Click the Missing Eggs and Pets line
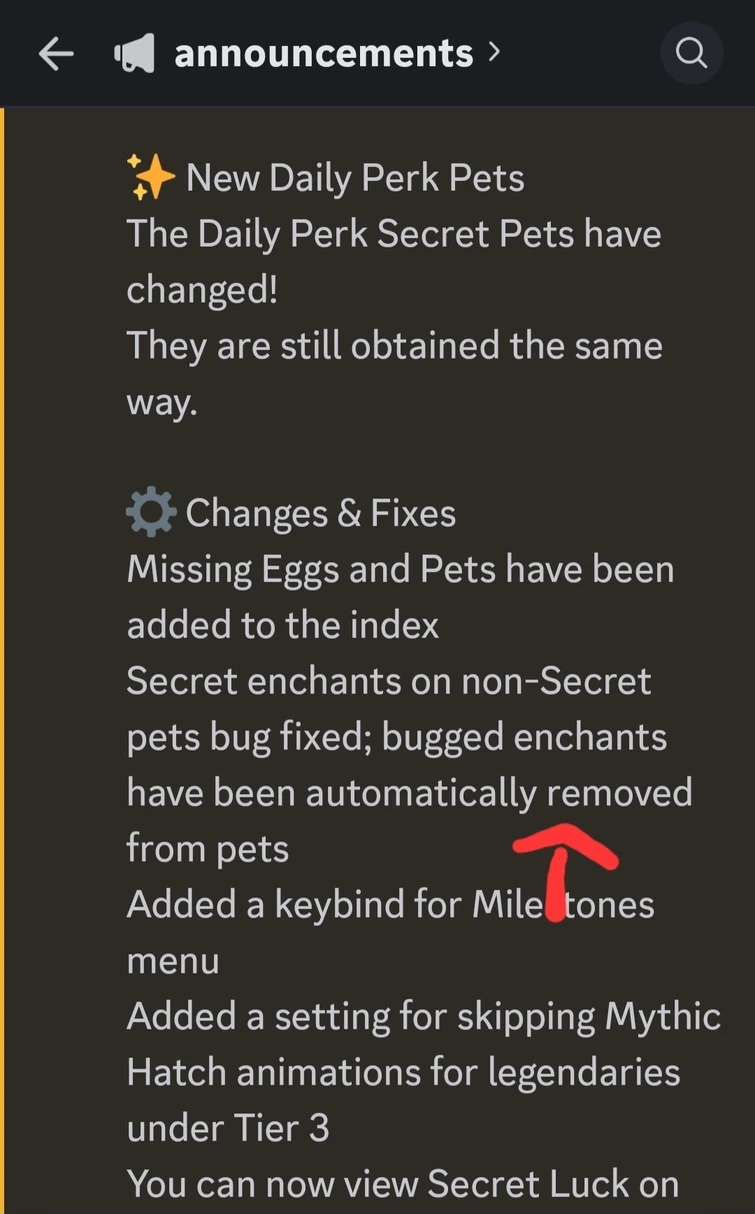This screenshot has height=1214, width=755. click(x=400, y=597)
